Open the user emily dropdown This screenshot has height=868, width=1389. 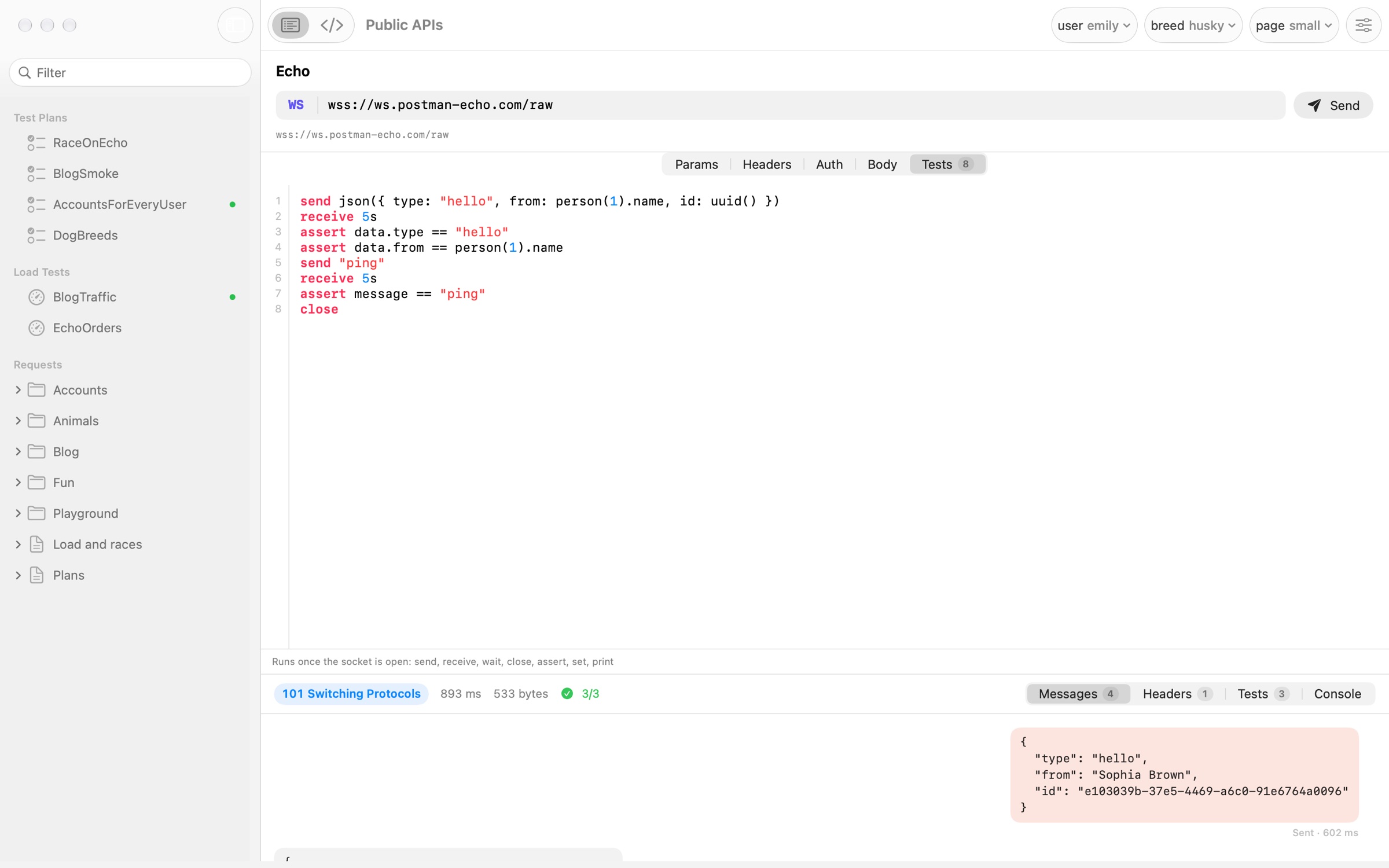1094,25
